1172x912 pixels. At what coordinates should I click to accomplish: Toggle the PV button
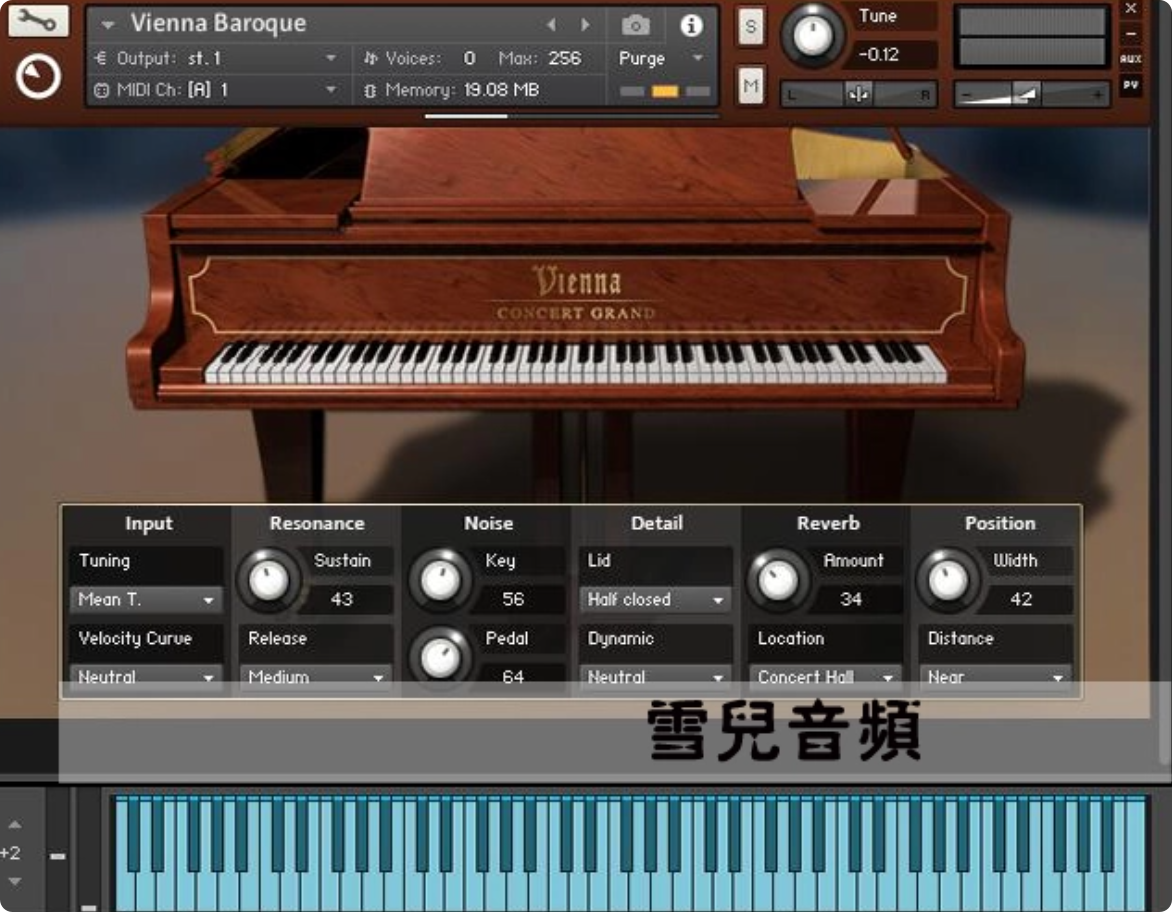pos(1130,85)
